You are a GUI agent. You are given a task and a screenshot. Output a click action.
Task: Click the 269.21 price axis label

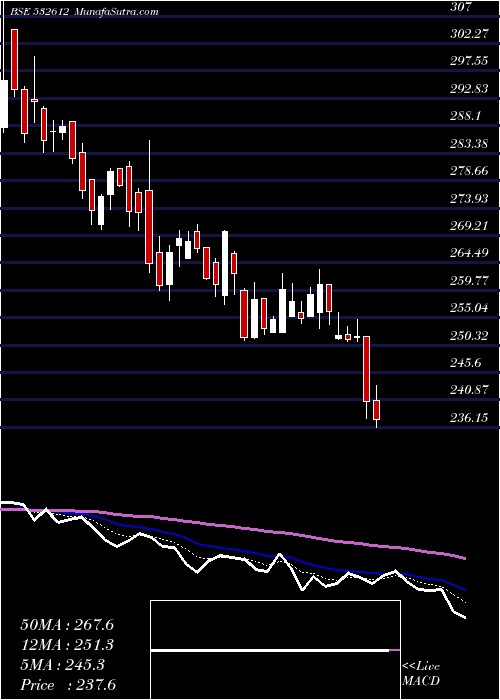(470, 225)
